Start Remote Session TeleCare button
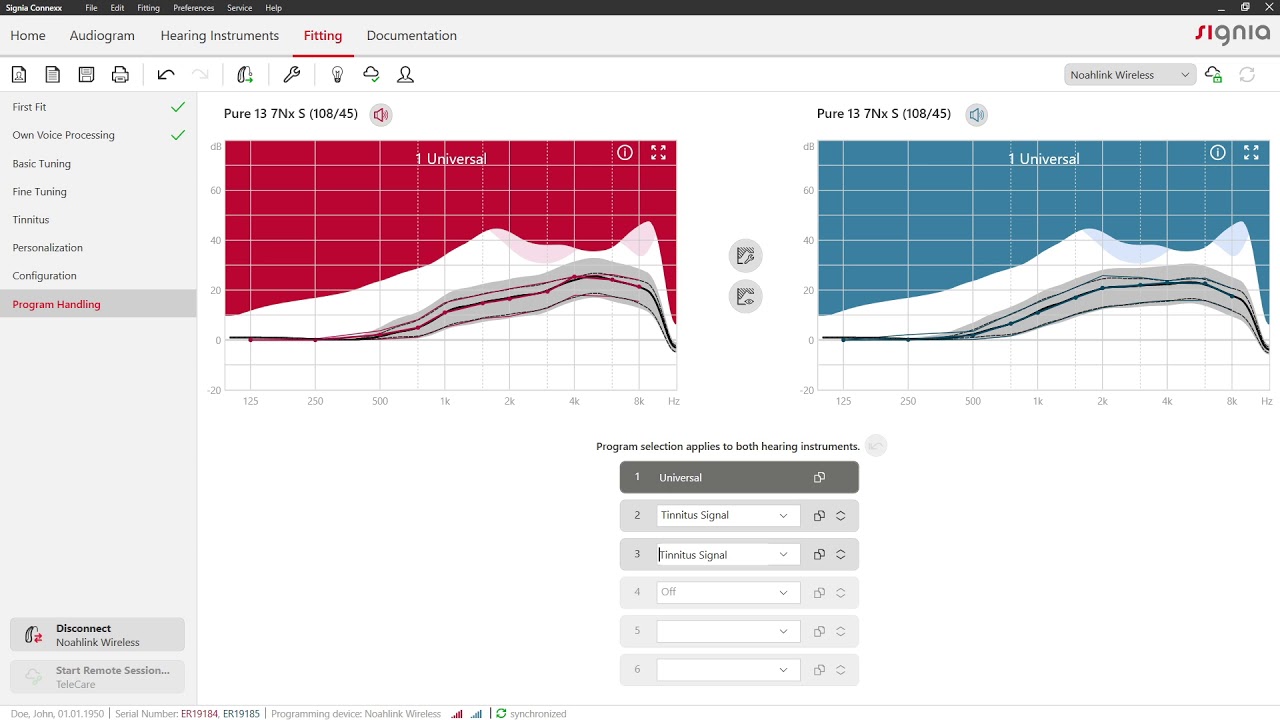The width and height of the screenshot is (1280, 720). [x=98, y=677]
